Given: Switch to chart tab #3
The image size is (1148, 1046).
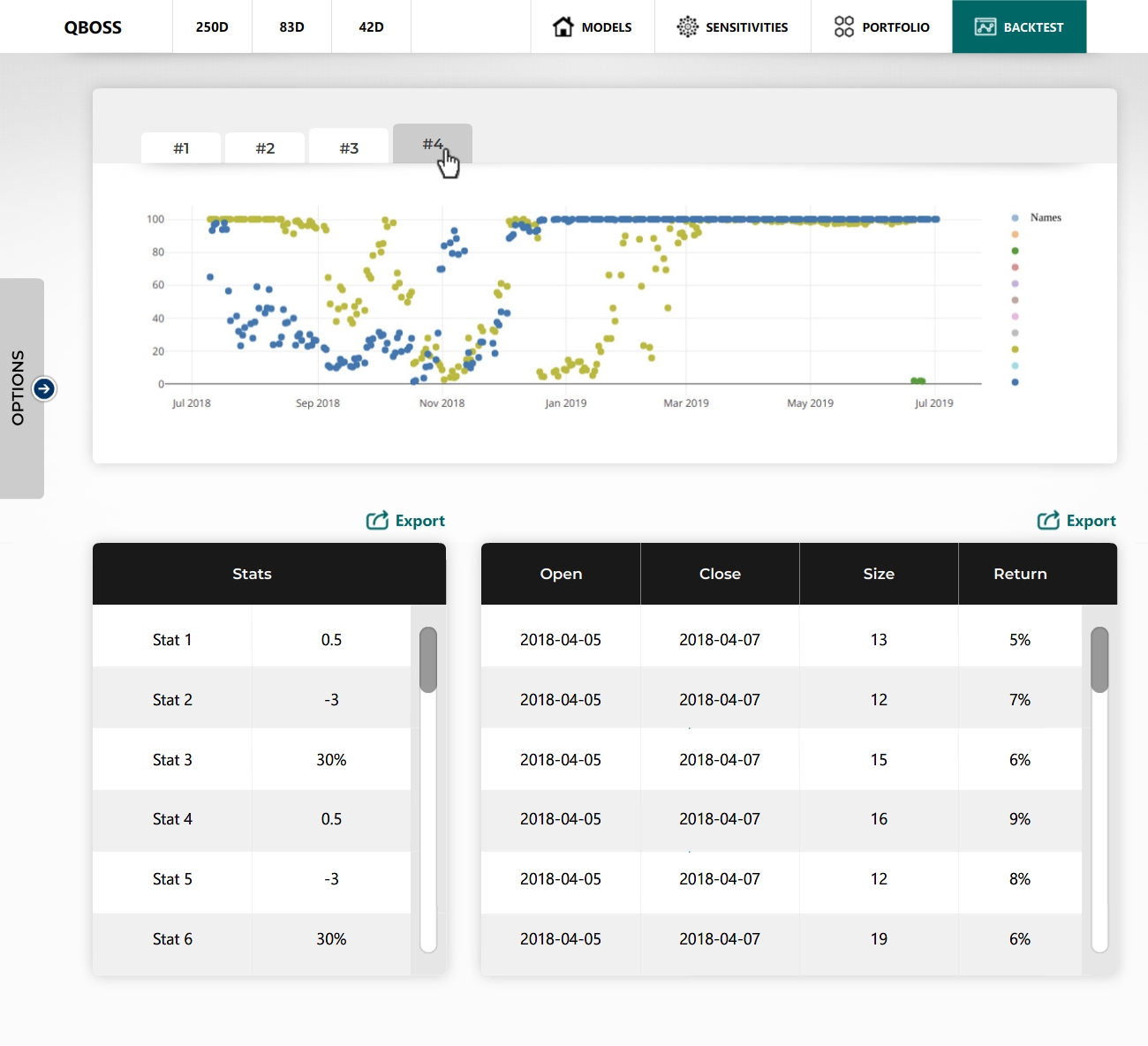Looking at the screenshot, I should (349, 148).
